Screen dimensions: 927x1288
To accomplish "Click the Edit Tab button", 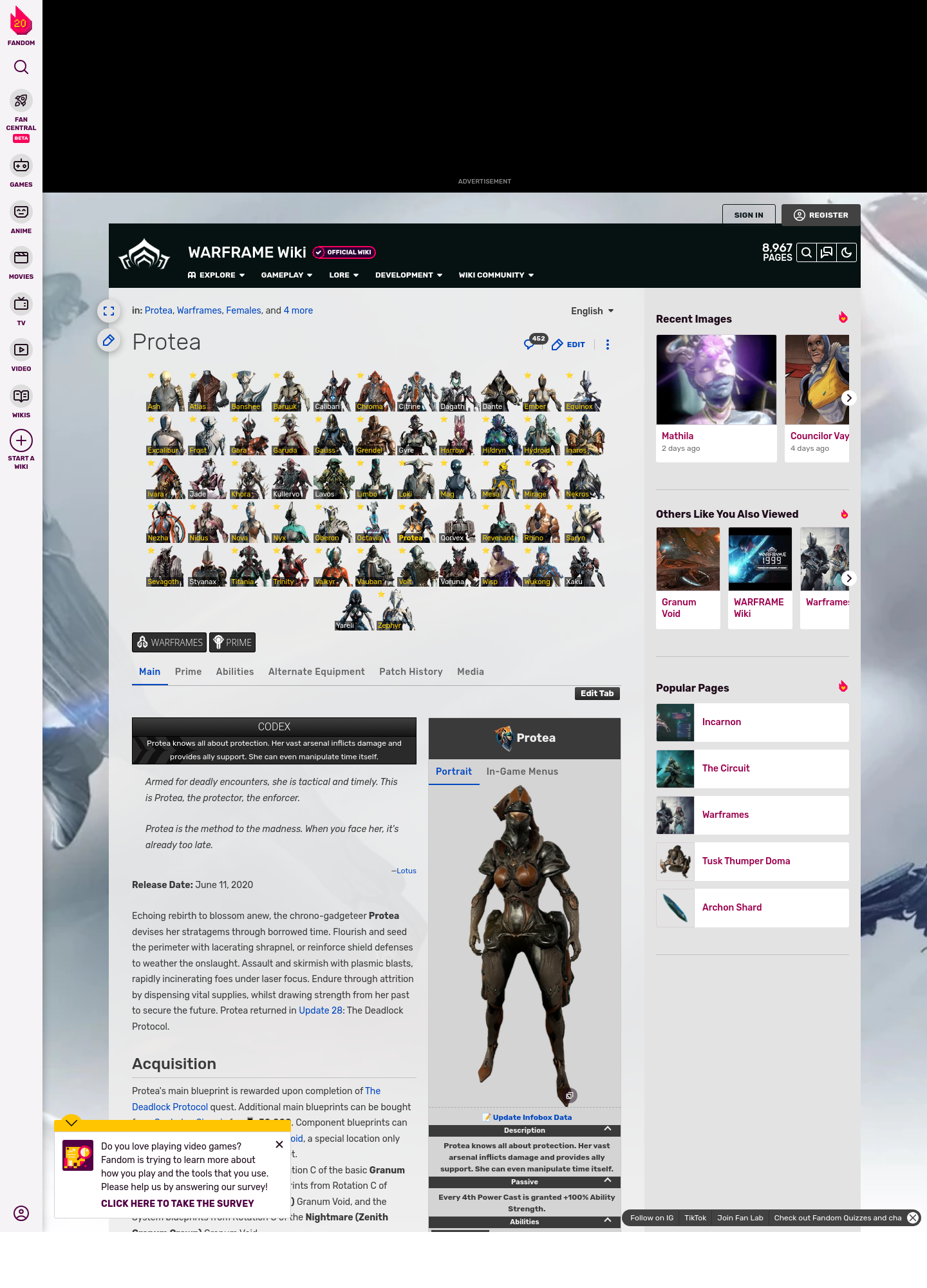I will click(597, 694).
